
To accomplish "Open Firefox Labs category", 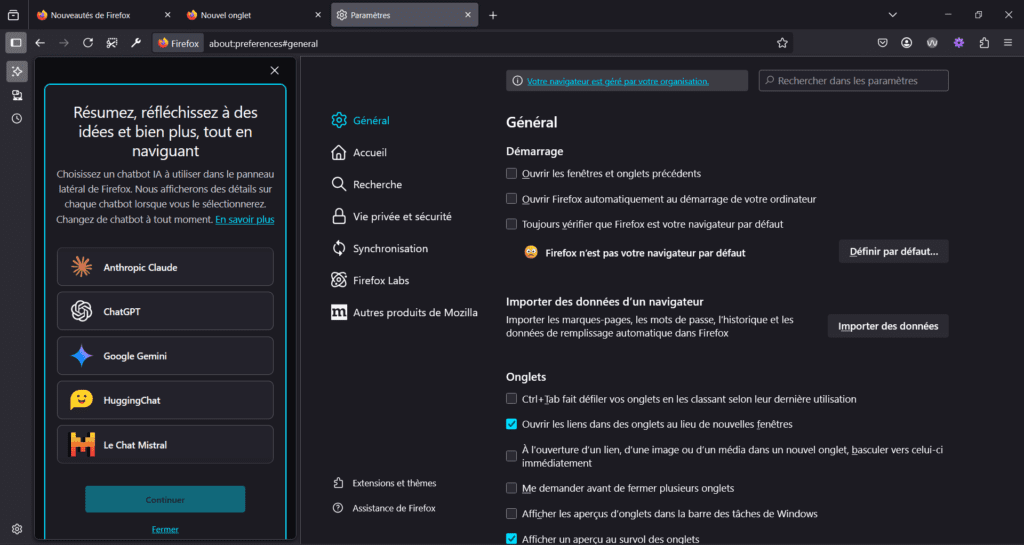I will 370,280.
